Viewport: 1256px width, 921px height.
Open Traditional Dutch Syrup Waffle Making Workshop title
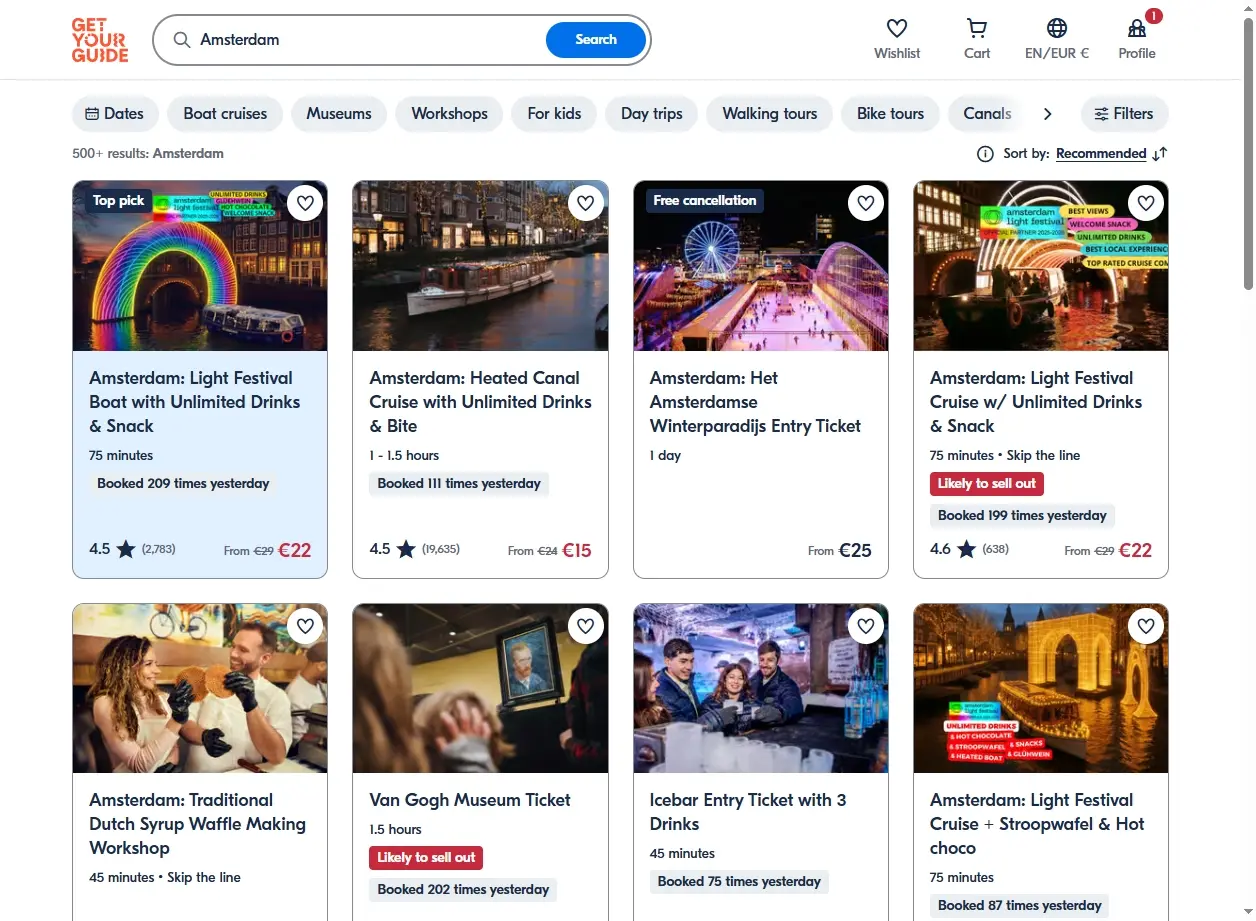(x=197, y=824)
